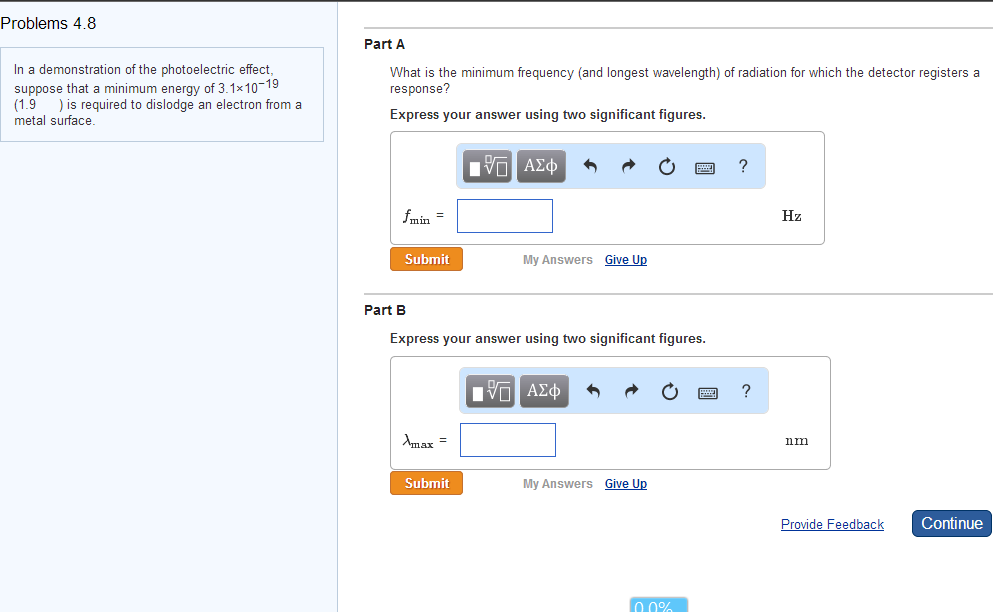The width and height of the screenshot is (993, 612).
Task: Open help question mark in Part A
Action: 743,166
